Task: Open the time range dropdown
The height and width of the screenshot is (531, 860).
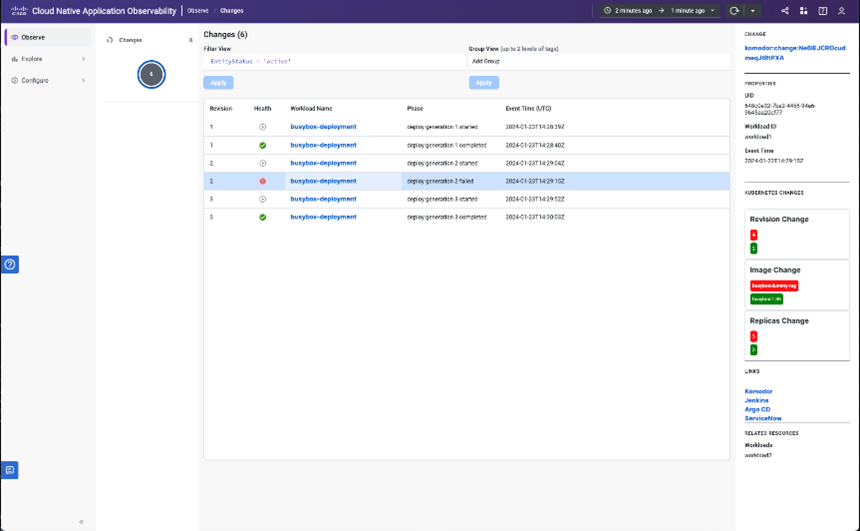Action: tap(660, 11)
